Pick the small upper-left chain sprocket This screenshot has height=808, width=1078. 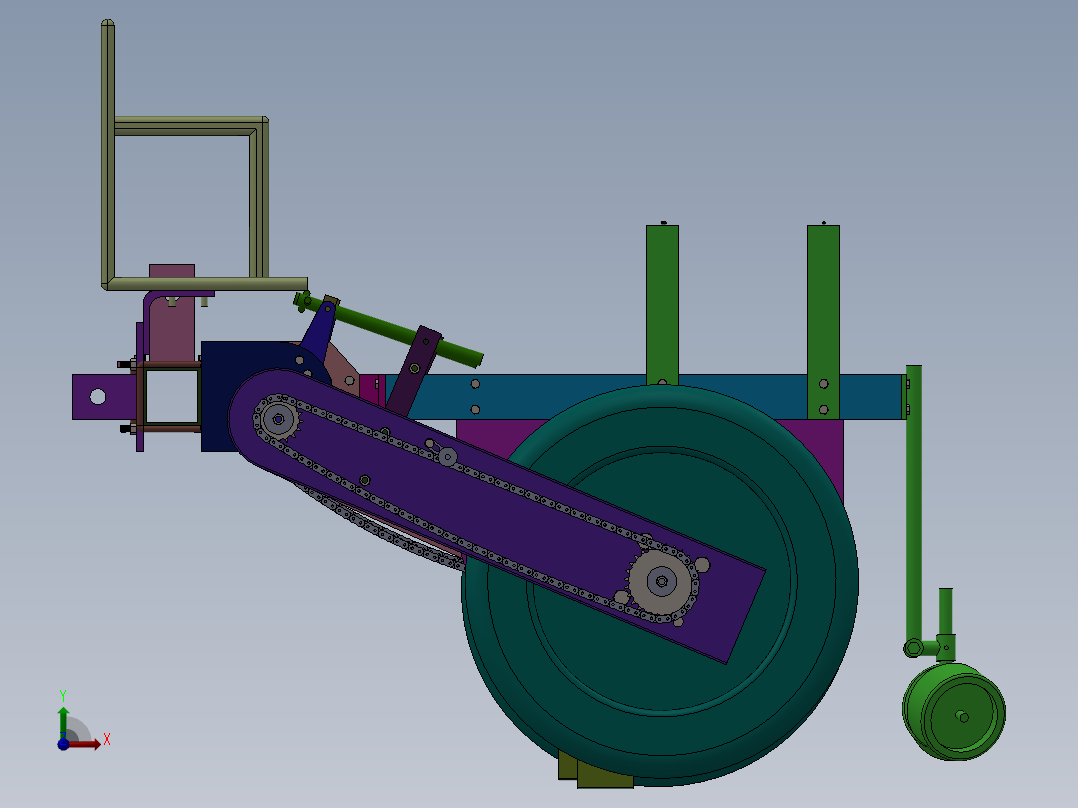point(278,419)
